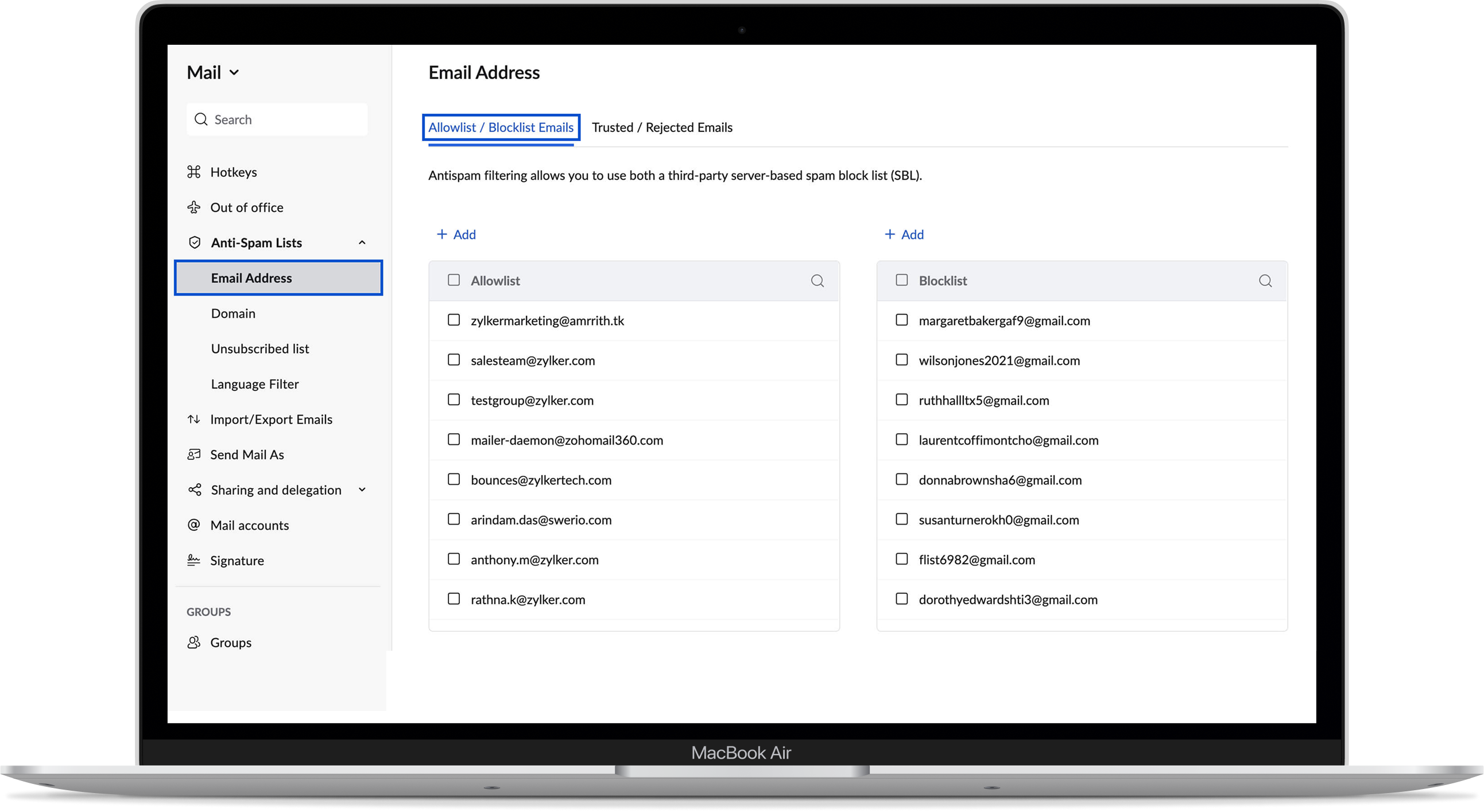Search within the Allowlist using magnifier icon
This screenshot has height=812, width=1484.
(817, 281)
